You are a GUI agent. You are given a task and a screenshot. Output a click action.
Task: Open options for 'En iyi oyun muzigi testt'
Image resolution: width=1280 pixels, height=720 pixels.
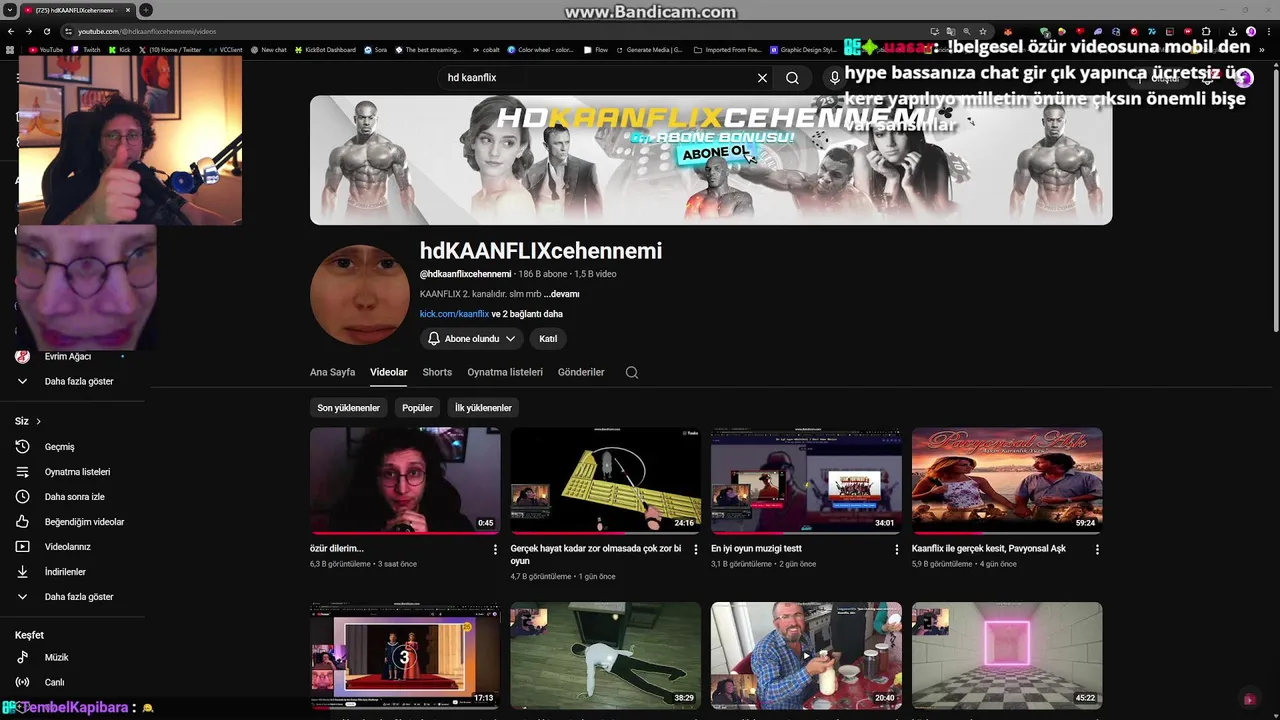pos(896,549)
